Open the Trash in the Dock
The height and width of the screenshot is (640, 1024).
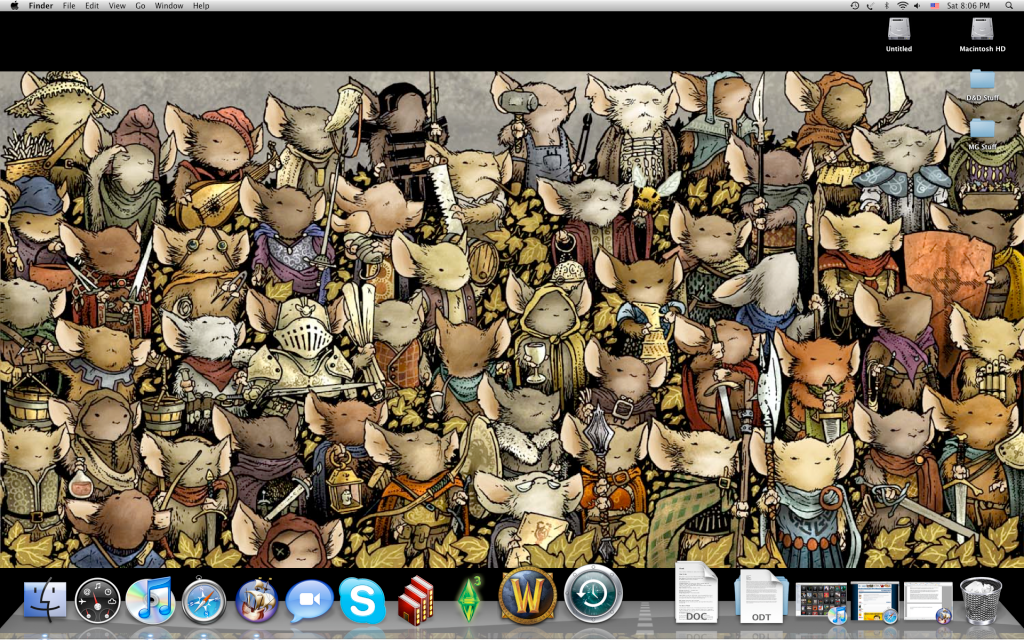click(981, 601)
